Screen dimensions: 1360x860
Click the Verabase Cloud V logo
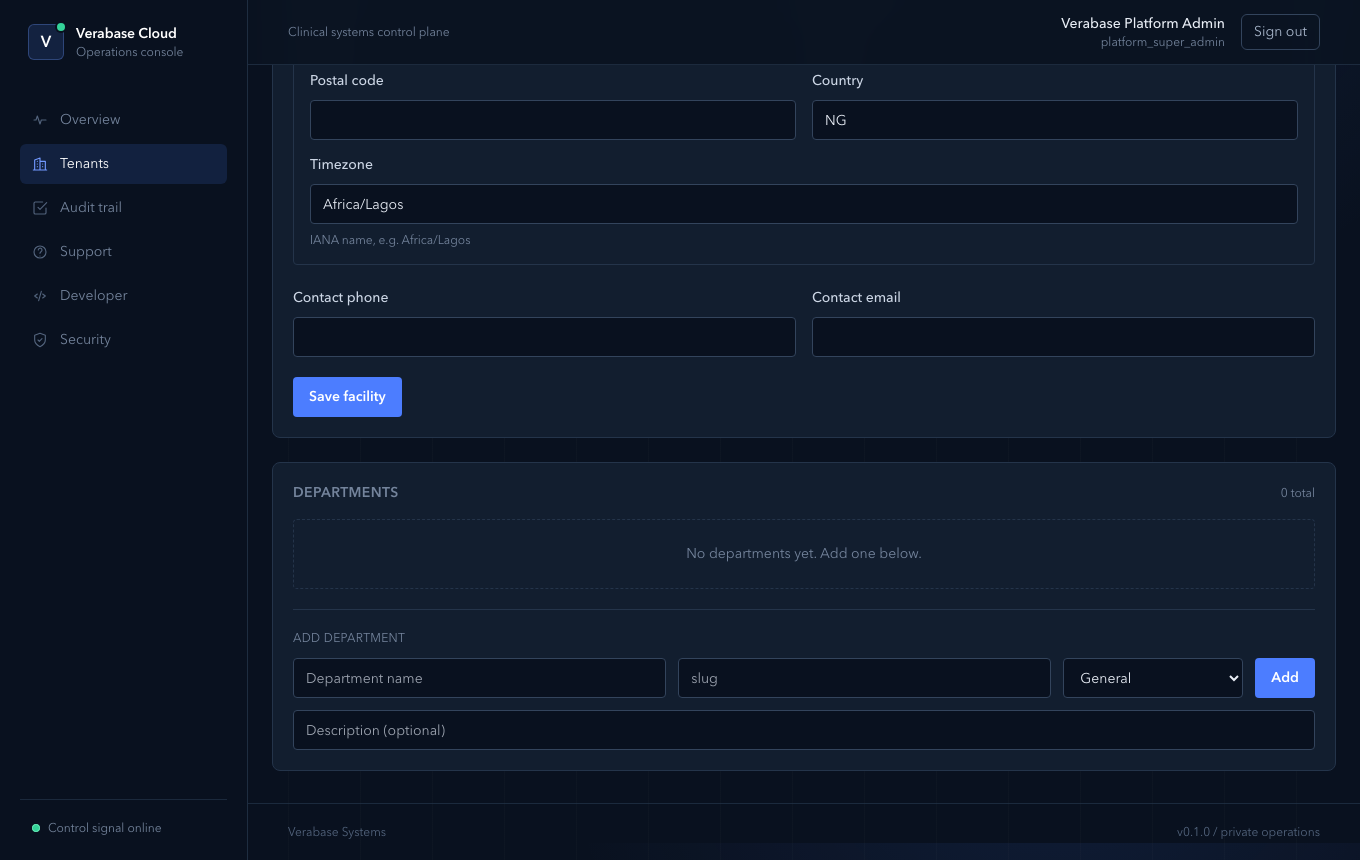pyautogui.click(x=46, y=42)
